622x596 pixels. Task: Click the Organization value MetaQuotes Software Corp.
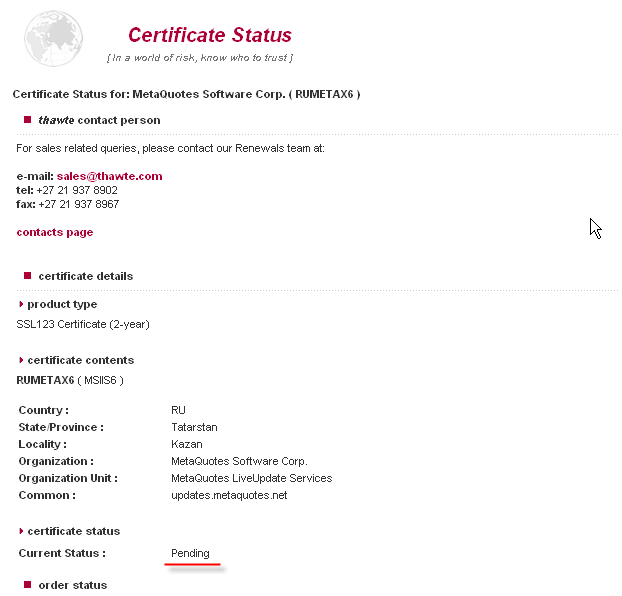point(239,461)
